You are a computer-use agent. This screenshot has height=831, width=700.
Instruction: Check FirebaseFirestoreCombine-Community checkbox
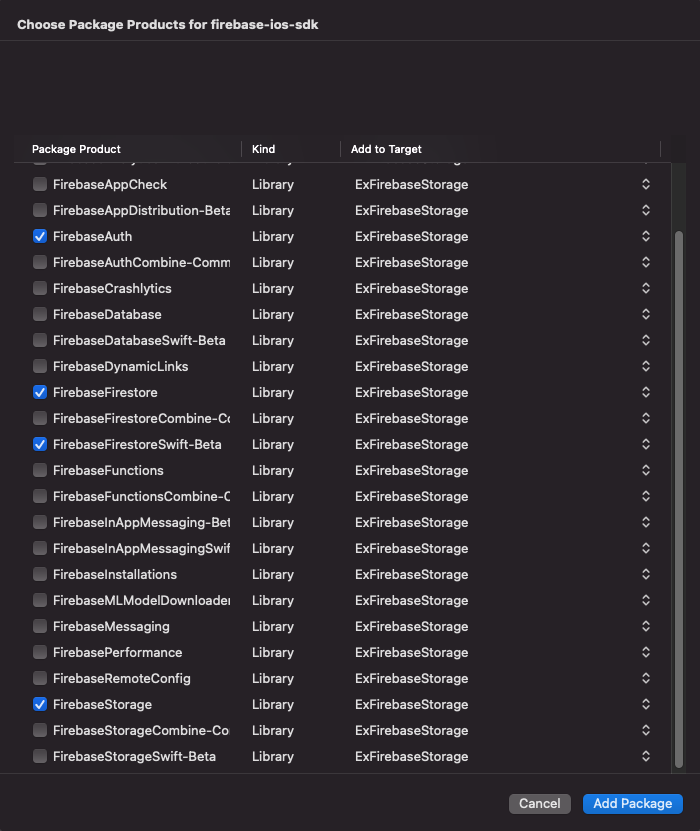(x=40, y=418)
